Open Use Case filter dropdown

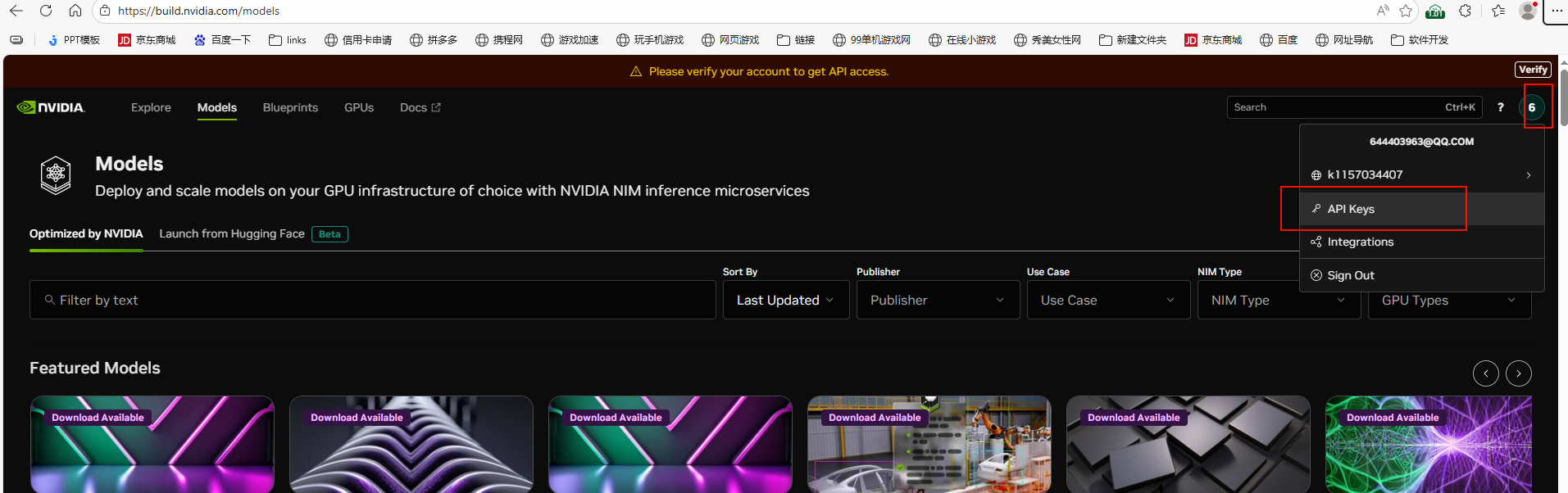(1109, 300)
